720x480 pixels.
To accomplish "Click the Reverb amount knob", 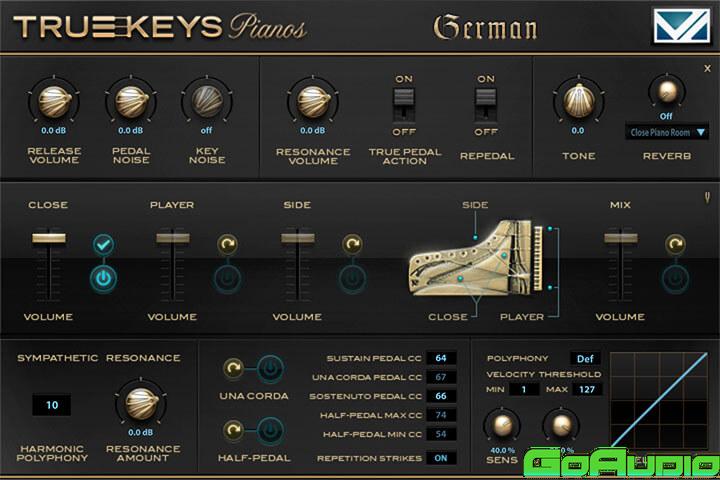I will click(x=666, y=91).
